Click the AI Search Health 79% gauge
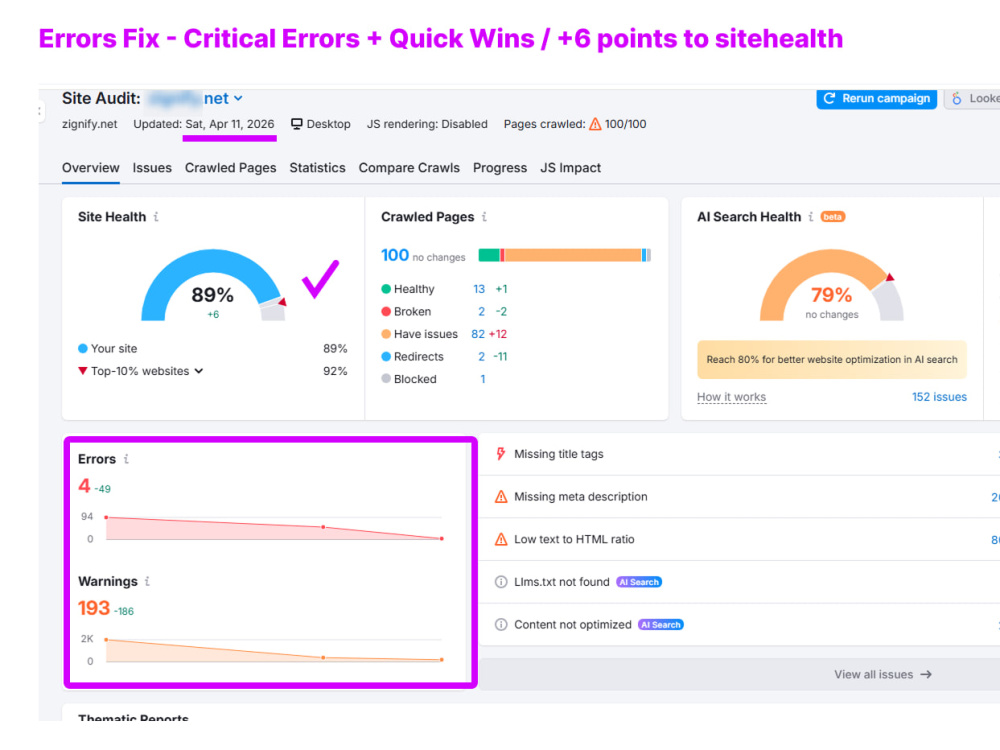Viewport: 1000px width, 750px height. (x=832, y=285)
